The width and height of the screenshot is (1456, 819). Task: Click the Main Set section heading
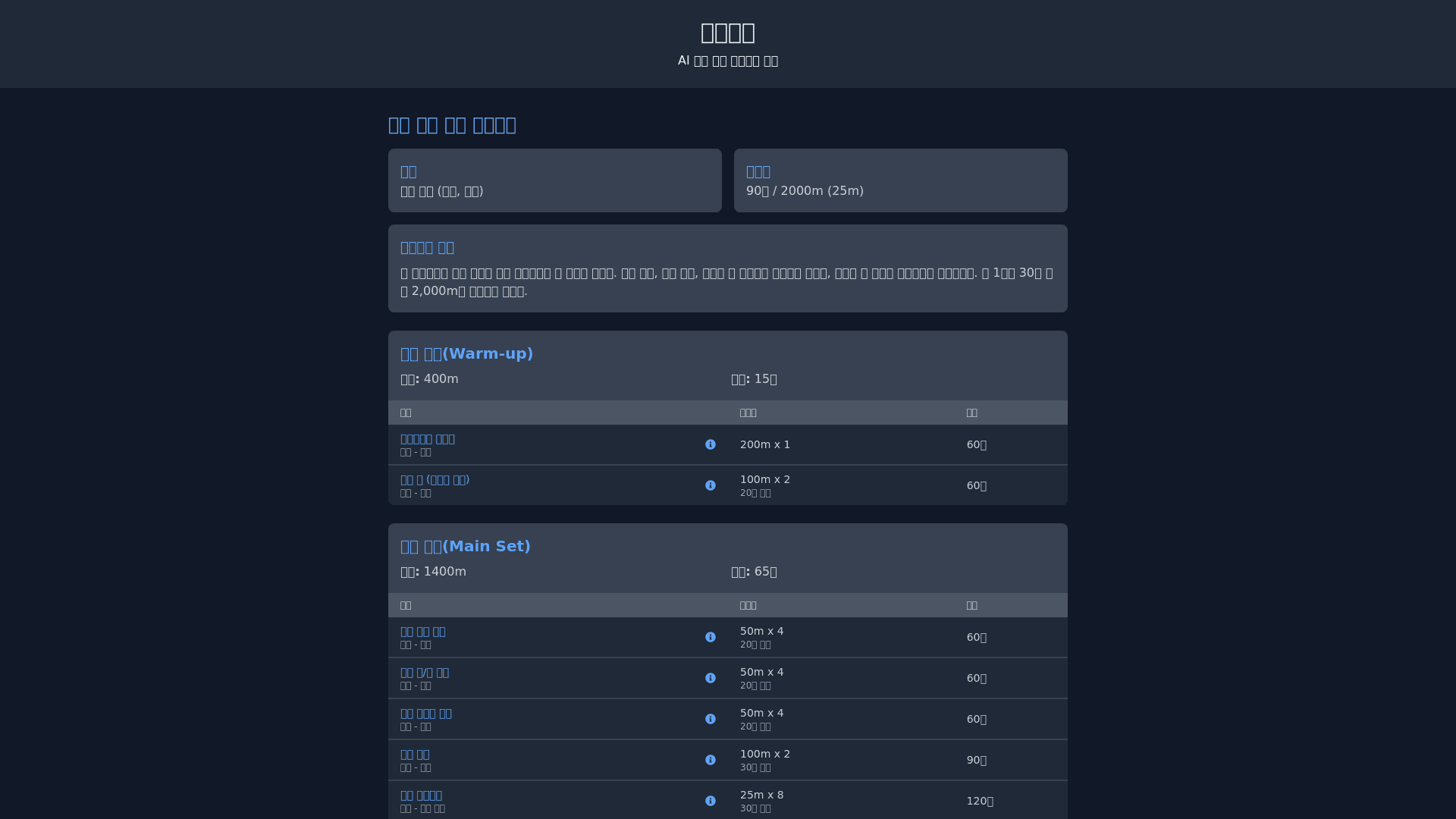click(465, 546)
